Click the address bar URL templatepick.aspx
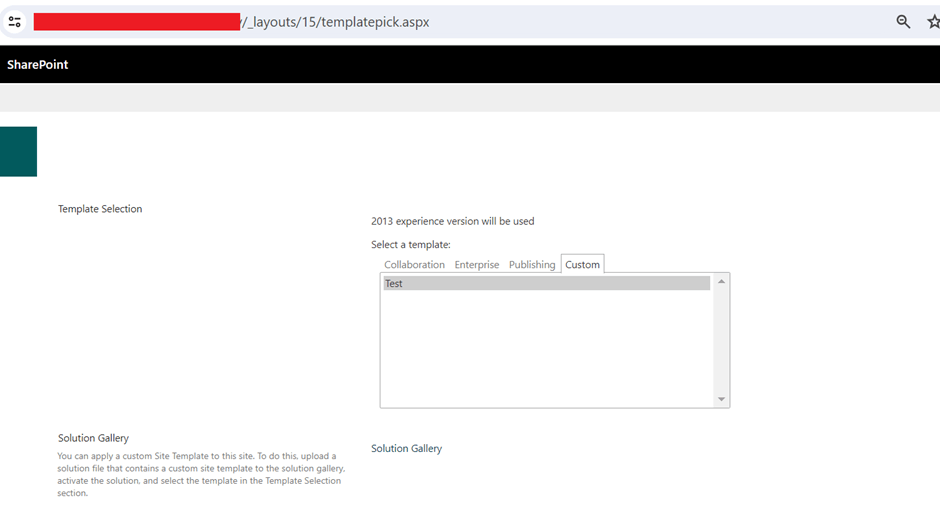This screenshot has width=940, height=511. coord(336,22)
